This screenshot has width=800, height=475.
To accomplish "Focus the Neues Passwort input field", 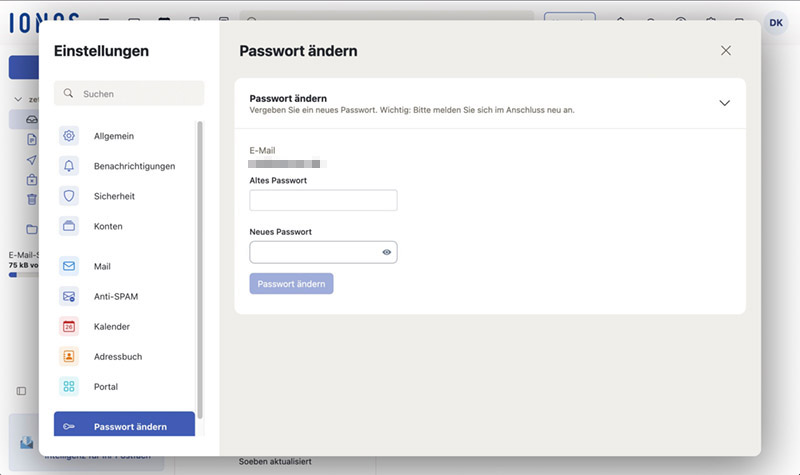I will click(314, 252).
